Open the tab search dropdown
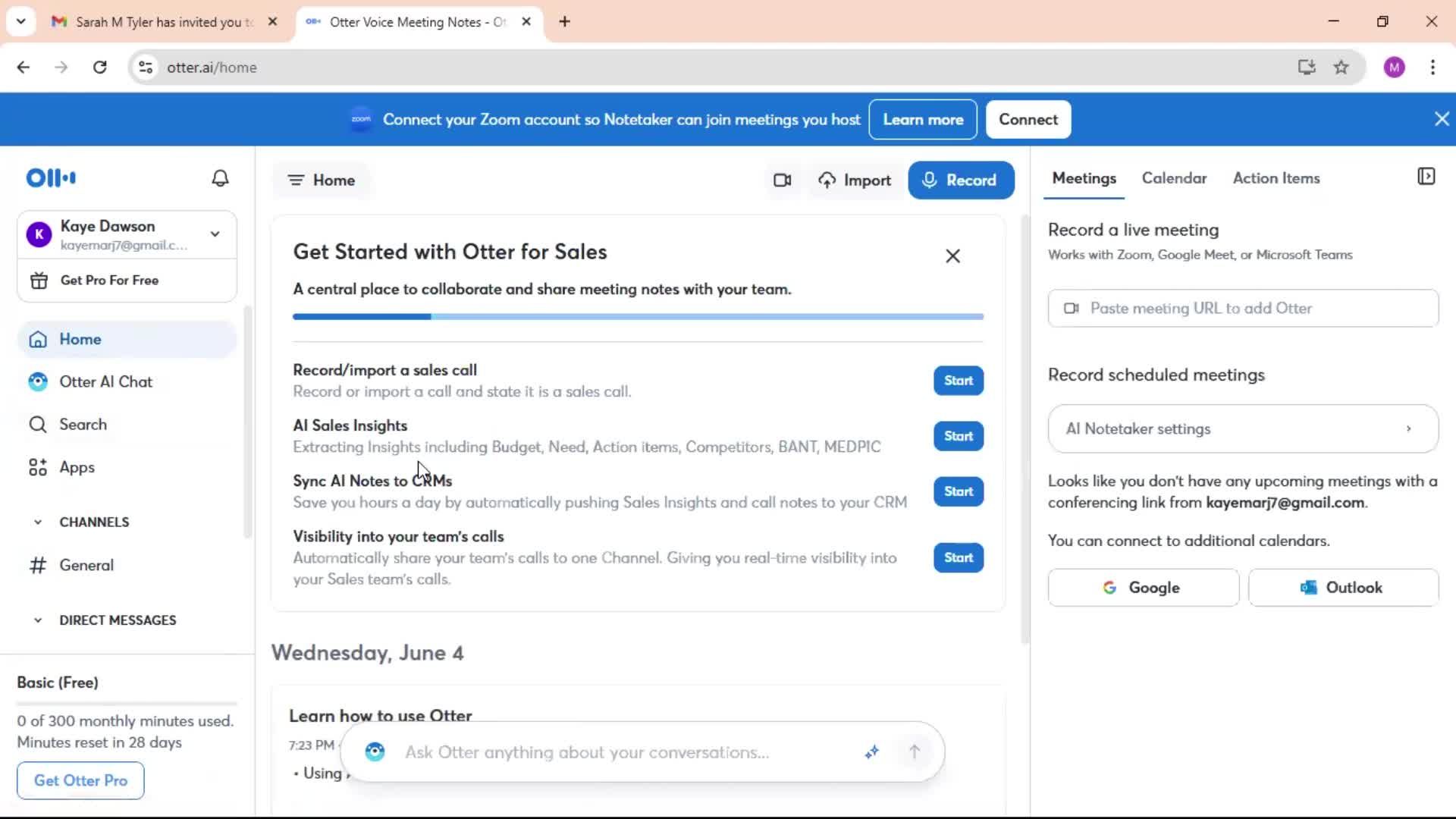This screenshot has height=819, width=1456. point(21,22)
